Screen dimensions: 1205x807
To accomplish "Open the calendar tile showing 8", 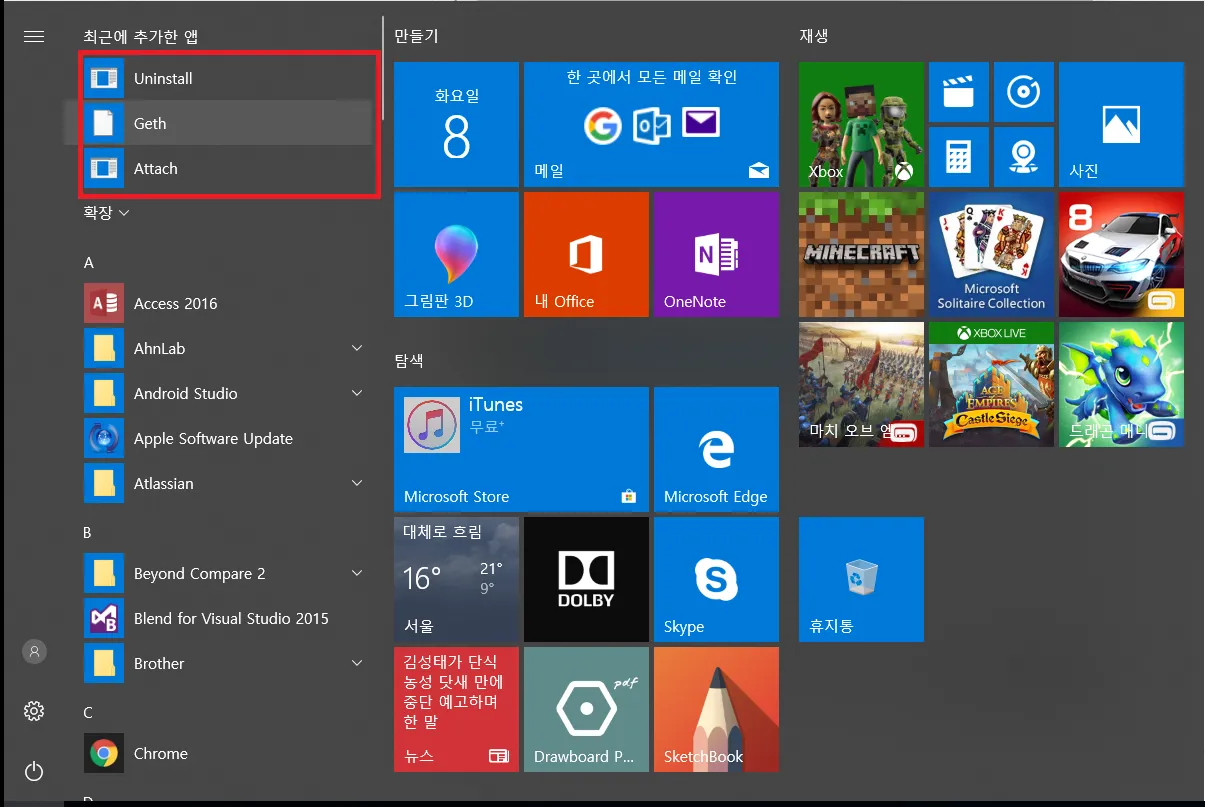I will (456, 124).
